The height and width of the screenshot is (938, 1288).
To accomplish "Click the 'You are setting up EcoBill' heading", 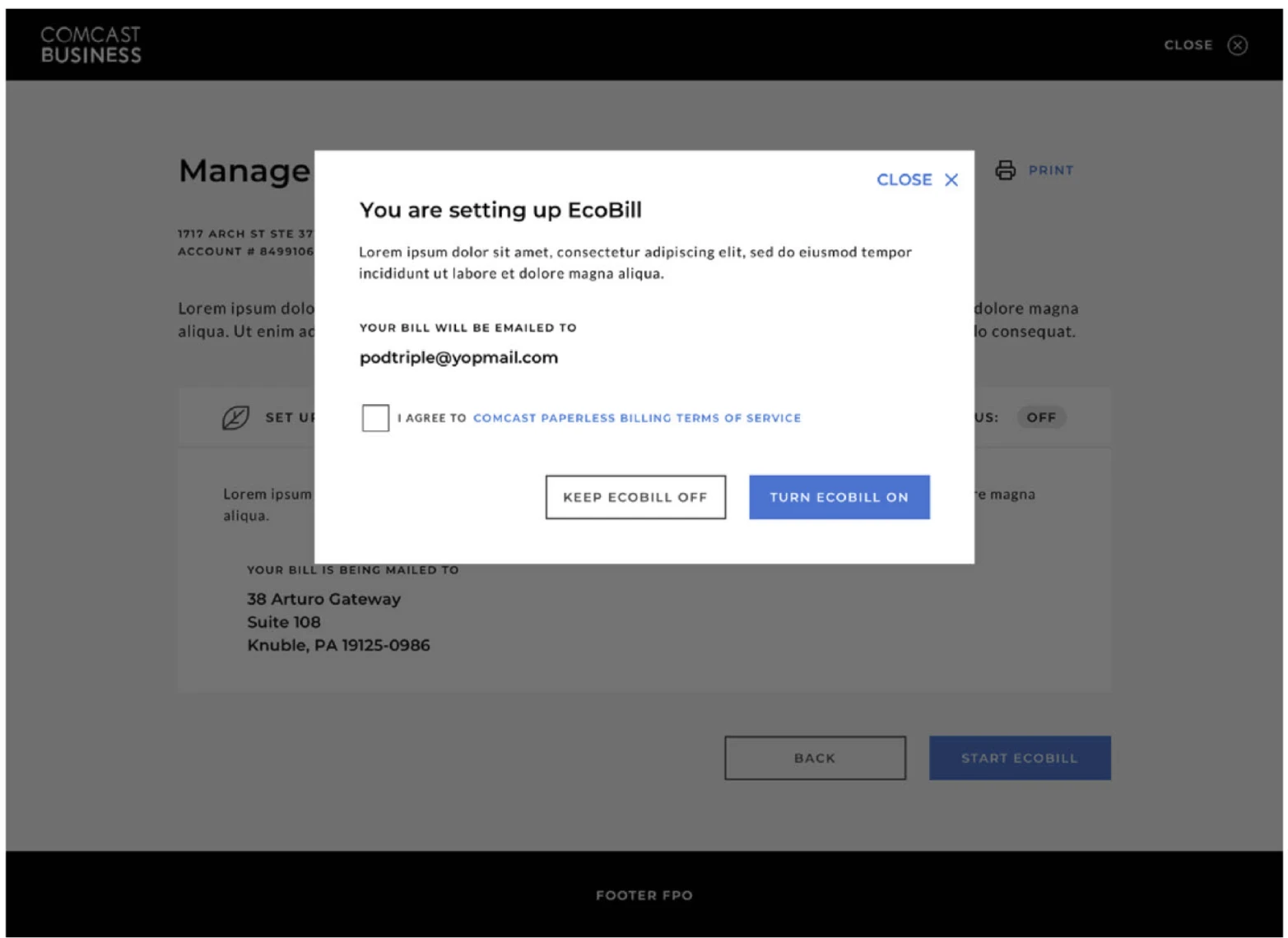I will tap(500, 210).
